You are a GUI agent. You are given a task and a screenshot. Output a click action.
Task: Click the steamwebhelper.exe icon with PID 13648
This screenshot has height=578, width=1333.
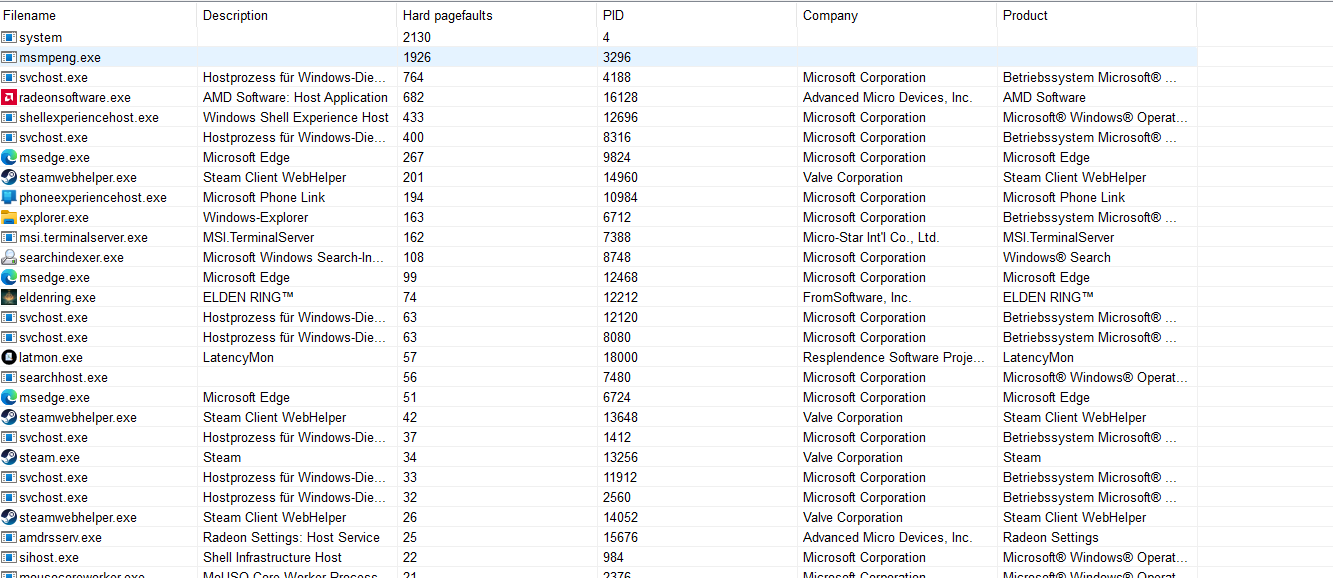coord(9,417)
